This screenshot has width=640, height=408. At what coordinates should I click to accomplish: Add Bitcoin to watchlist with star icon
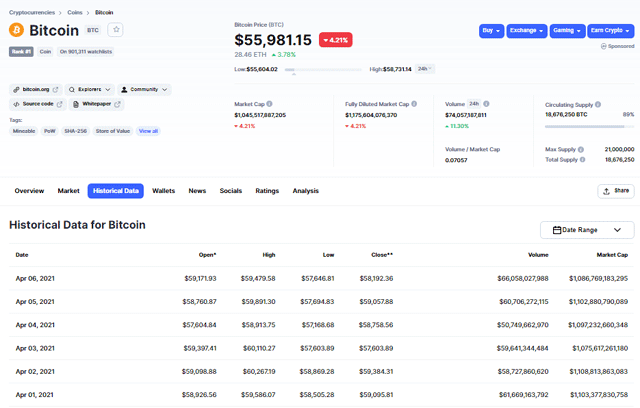click(x=116, y=30)
